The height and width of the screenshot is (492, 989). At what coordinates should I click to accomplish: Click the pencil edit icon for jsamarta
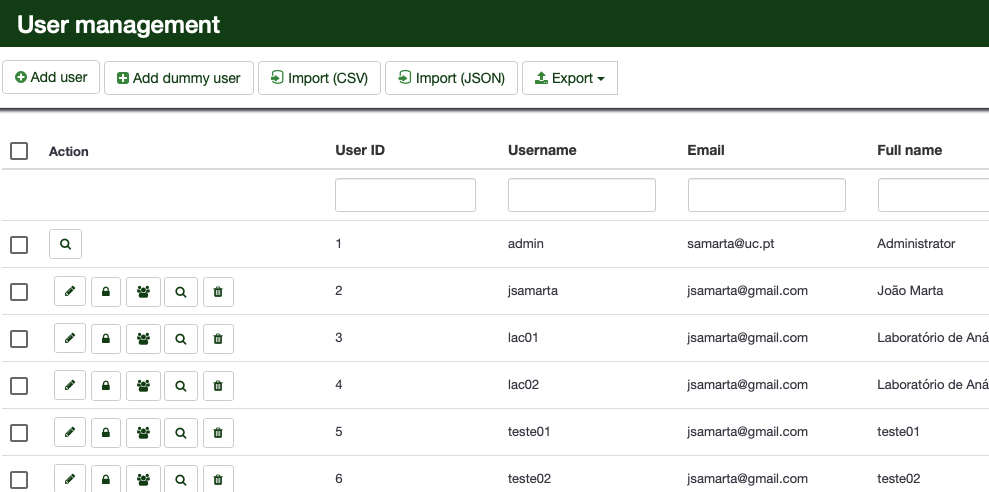pos(69,292)
